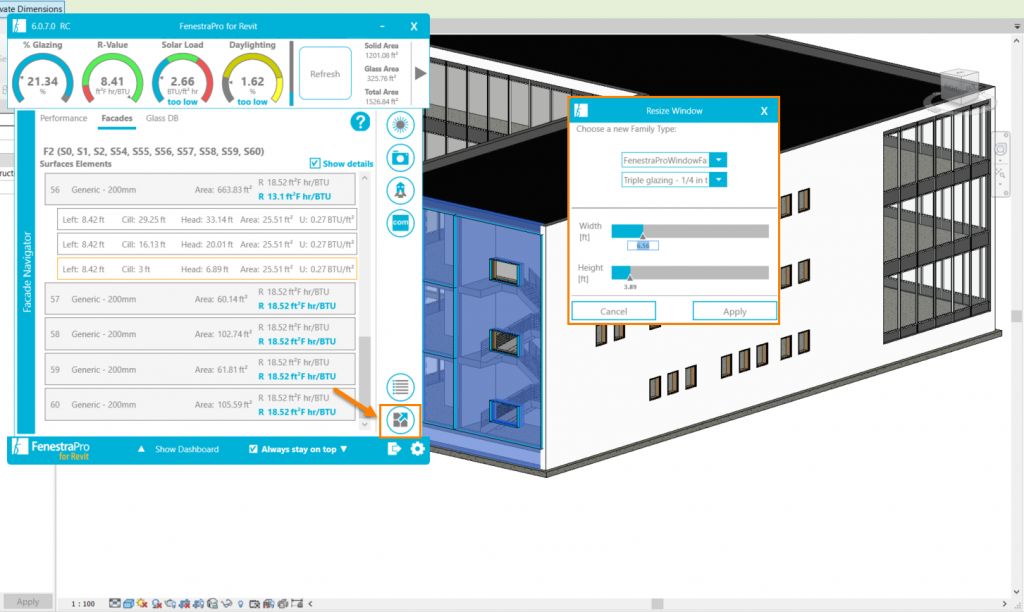The width and height of the screenshot is (1024, 612).
Task: Select window row with Cill: 16.13 ft
Action: [x=207, y=244]
